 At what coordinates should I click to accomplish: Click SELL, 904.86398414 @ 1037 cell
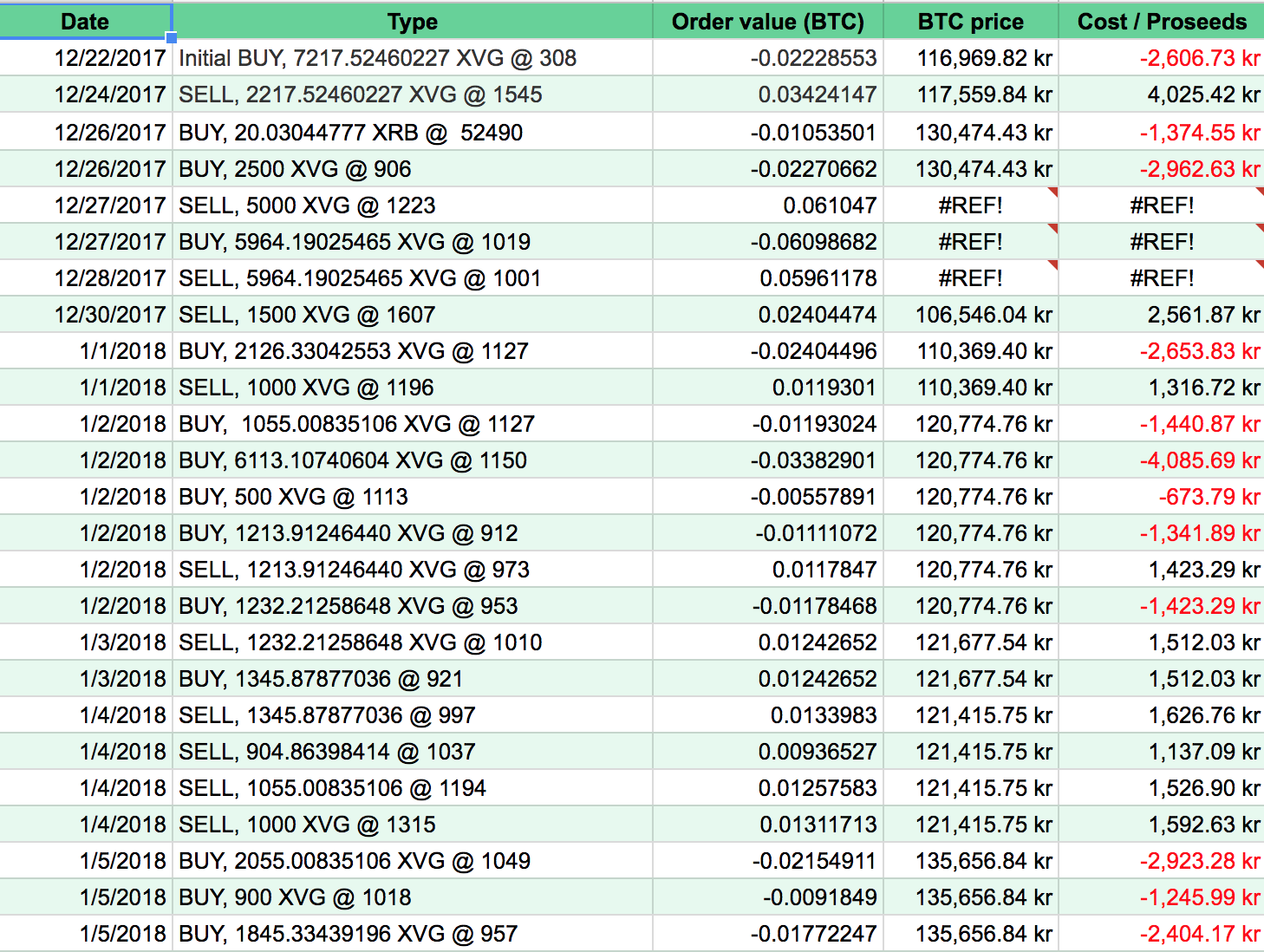pyautogui.click(x=413, y=752)
